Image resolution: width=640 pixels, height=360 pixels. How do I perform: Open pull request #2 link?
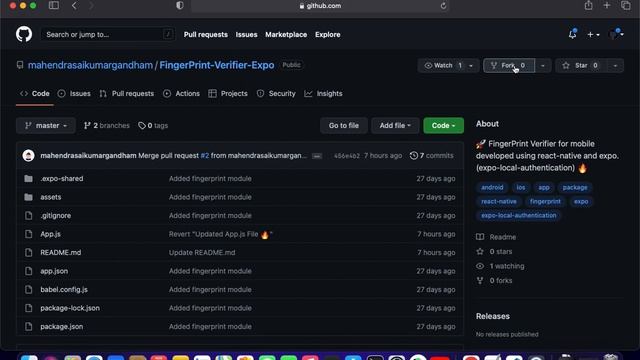(x=205, y=156)
